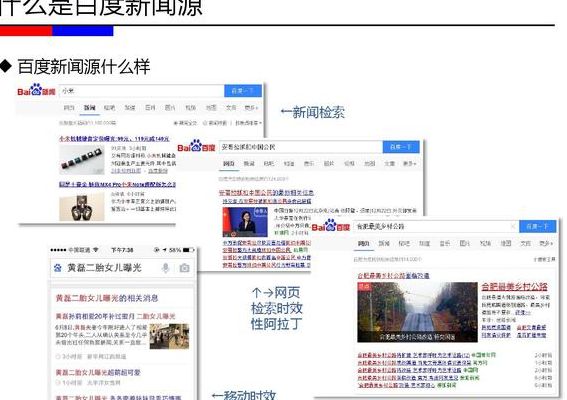
Task: Select the 新闻 tab in the 安哥拉 window
Action: click(249, 164)
